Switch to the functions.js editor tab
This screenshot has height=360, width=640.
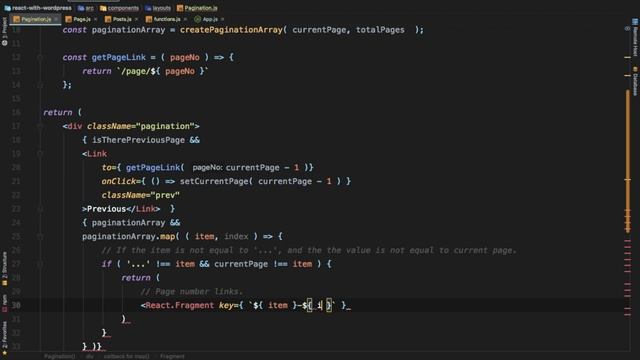pyautogui.click(x=167, y=19)
